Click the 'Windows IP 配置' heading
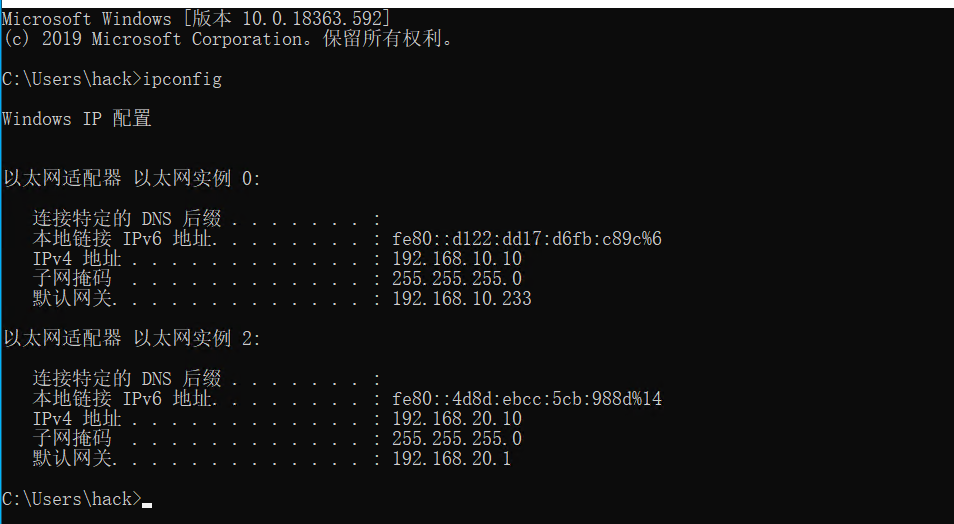The height and width of the screenshot is (524, 954). pyautogui.click(x=77, y=119)
